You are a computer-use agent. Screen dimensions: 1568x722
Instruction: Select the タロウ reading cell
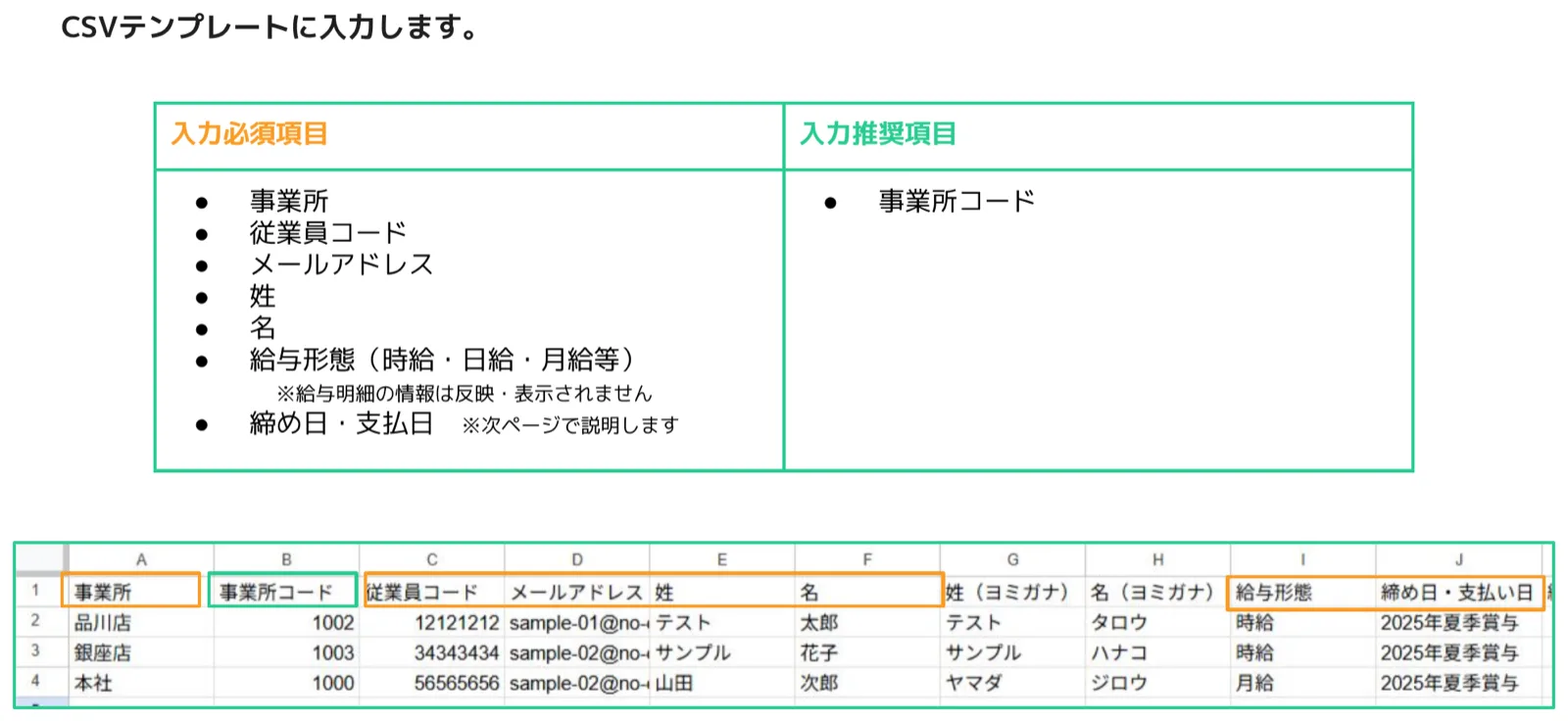point(1157,622)
